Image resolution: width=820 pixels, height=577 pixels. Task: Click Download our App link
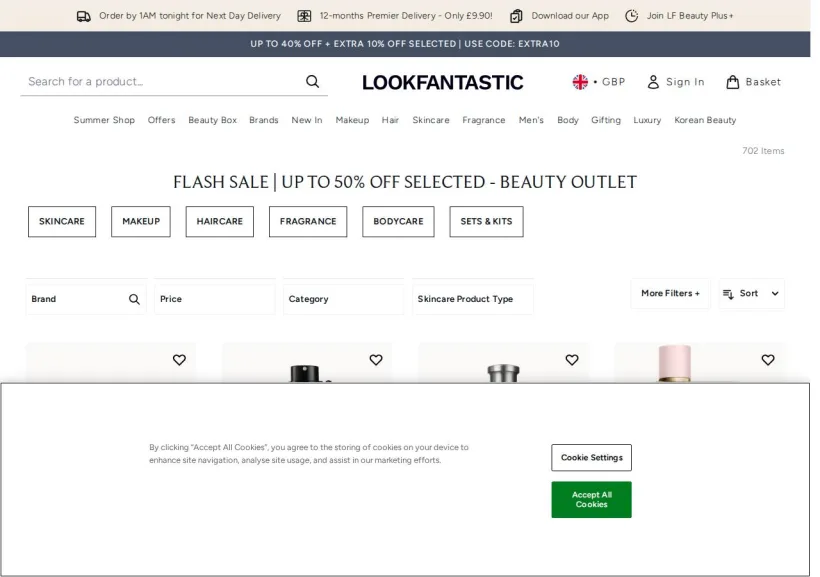tap(570, 16)
